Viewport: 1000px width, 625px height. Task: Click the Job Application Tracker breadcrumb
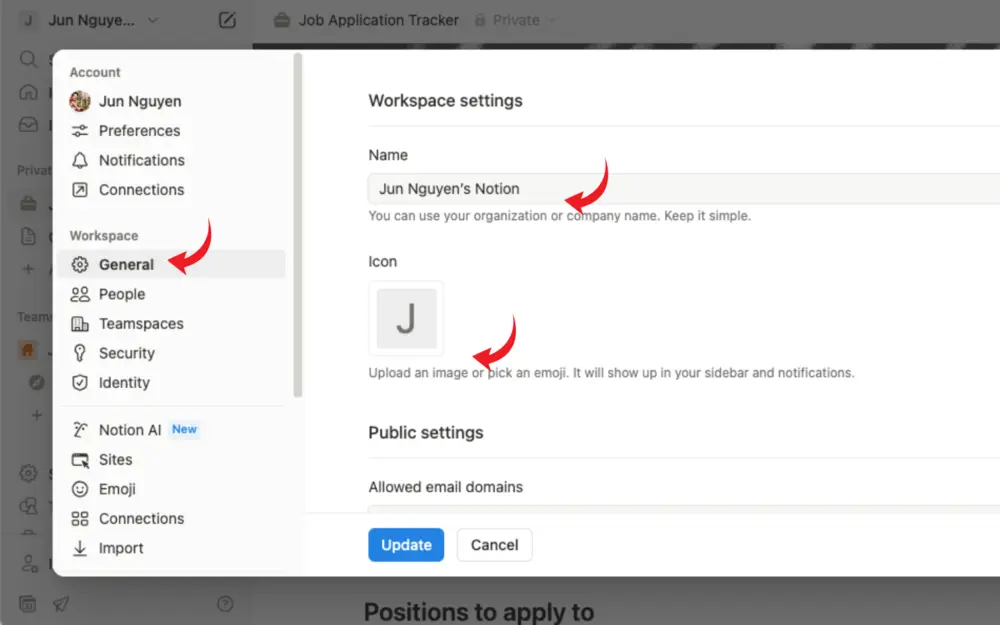(x=366, y=20)
